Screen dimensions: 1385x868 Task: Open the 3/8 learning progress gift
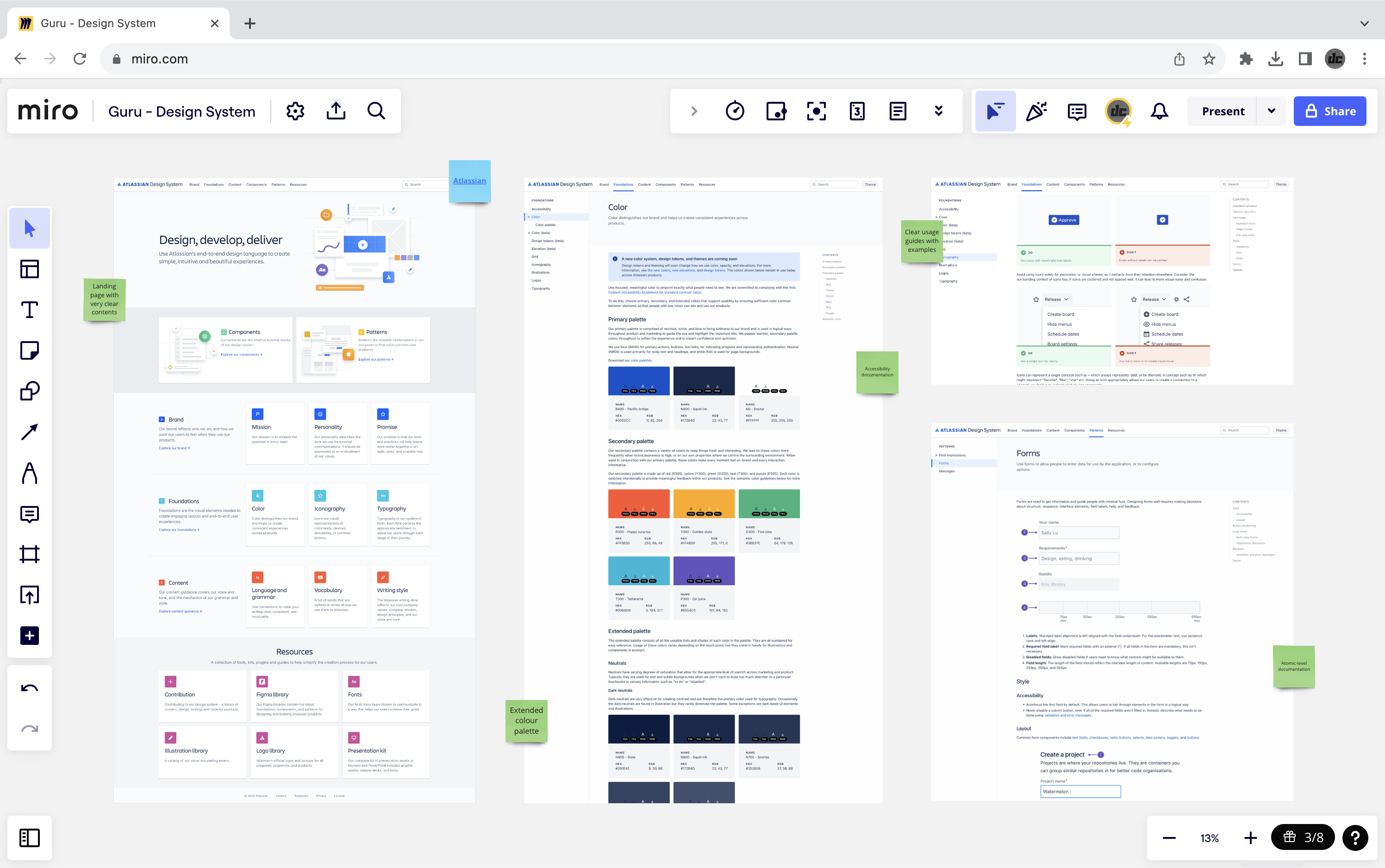(x=1302, y=837)
